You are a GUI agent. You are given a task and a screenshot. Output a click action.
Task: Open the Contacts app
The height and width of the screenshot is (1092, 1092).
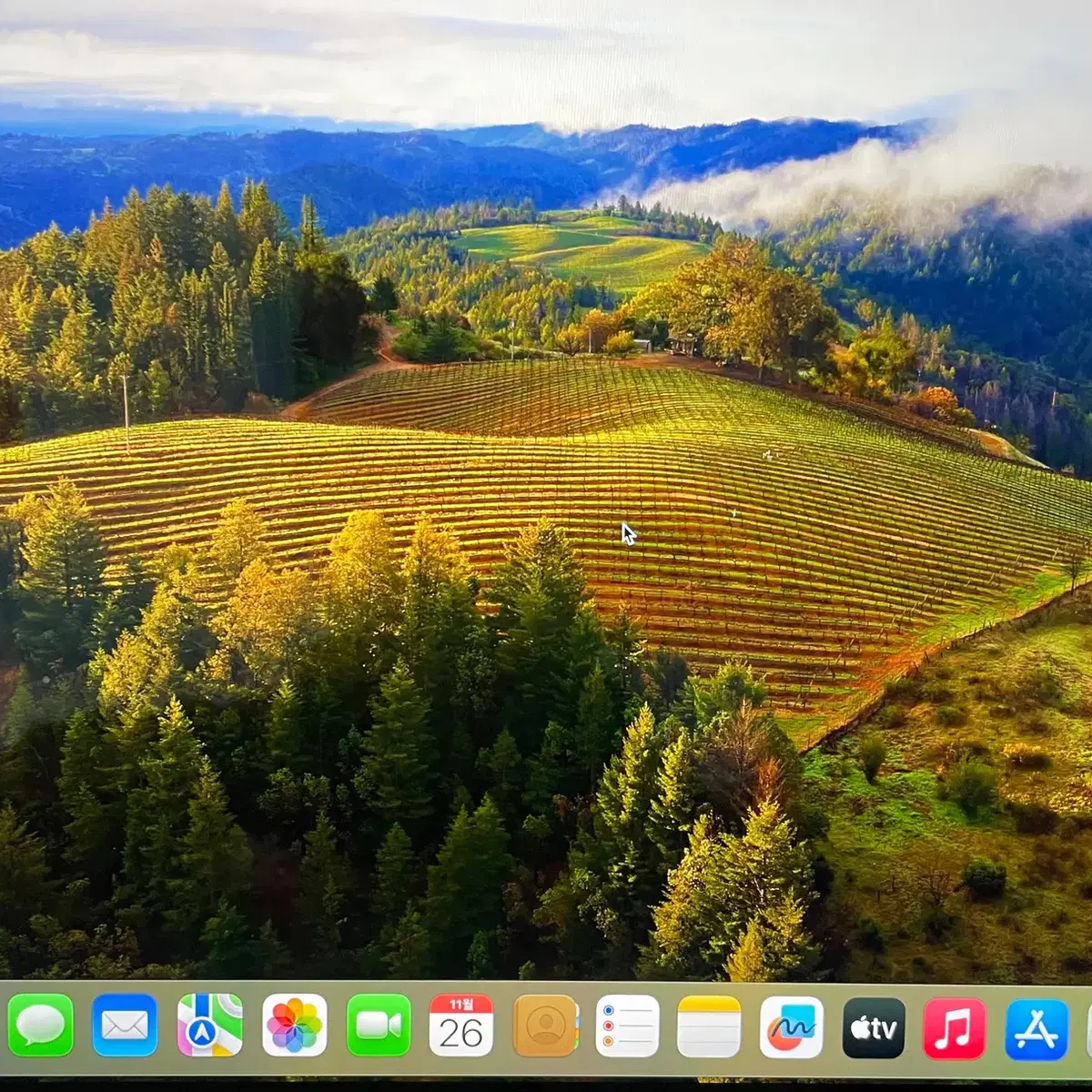tap(545, 1026)
